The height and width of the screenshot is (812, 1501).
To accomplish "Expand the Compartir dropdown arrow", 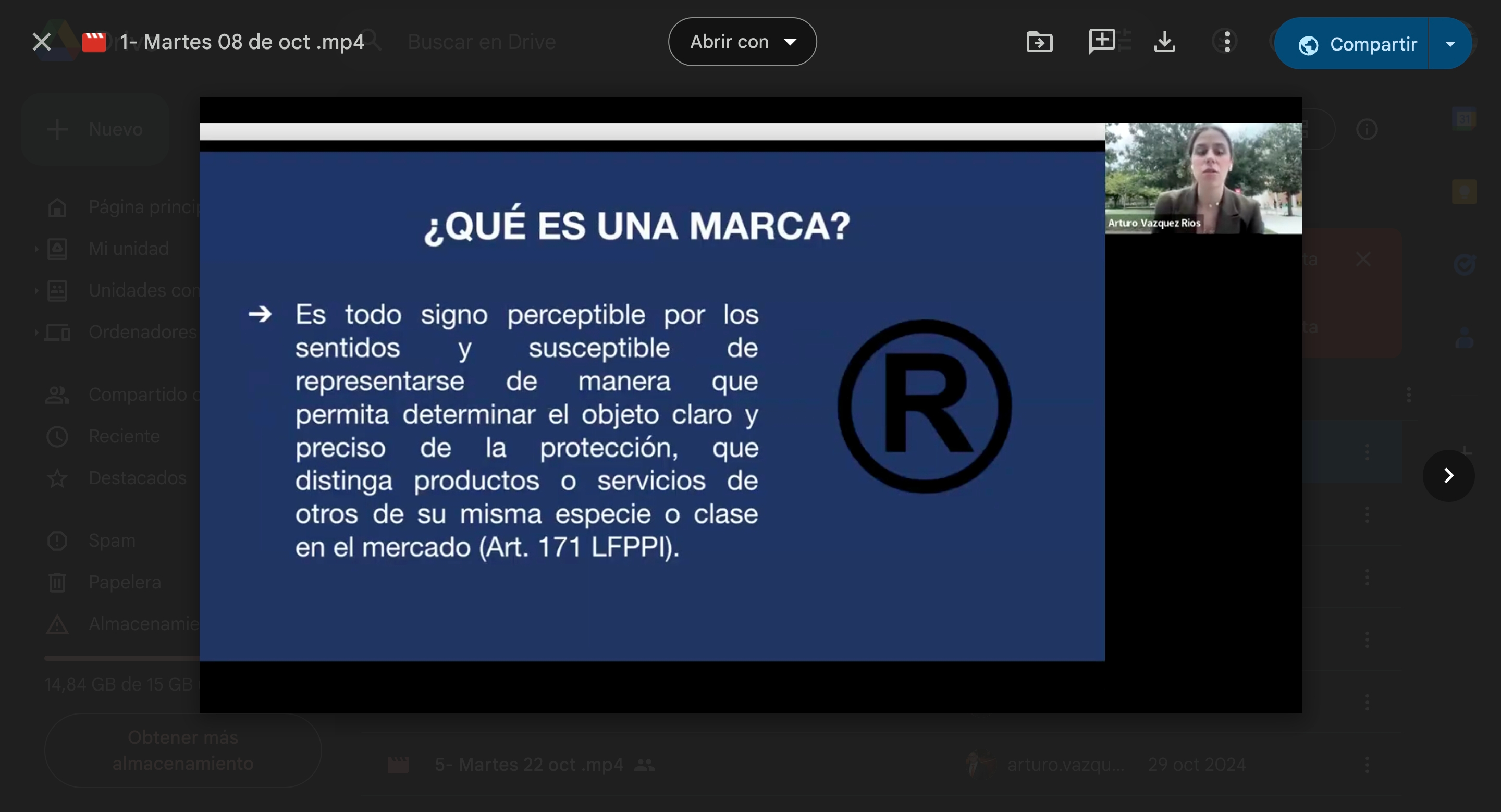I will 1450,44.
